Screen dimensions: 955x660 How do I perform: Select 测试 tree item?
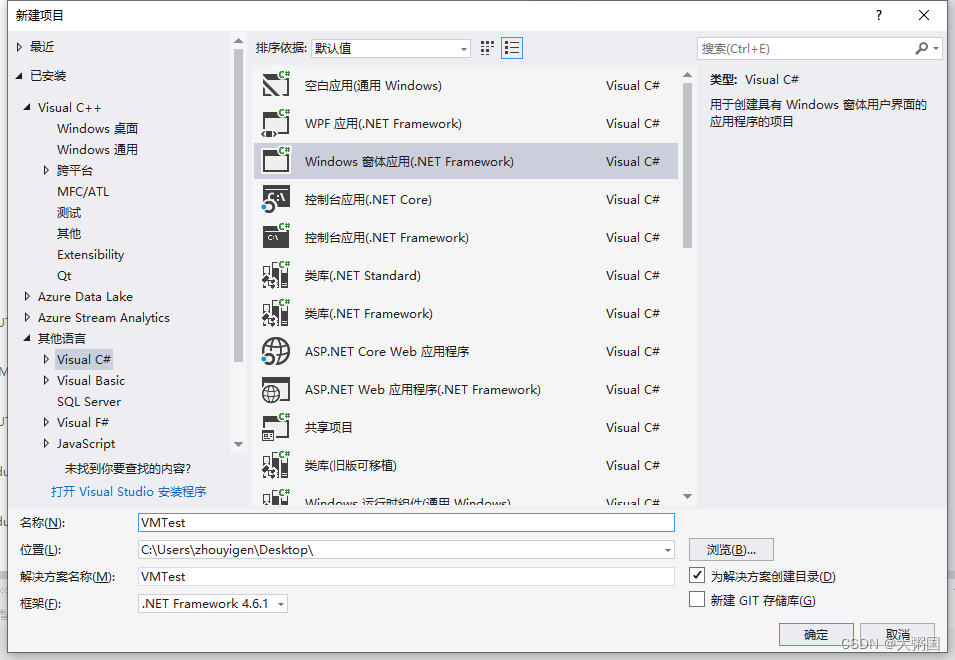[69, 212]
